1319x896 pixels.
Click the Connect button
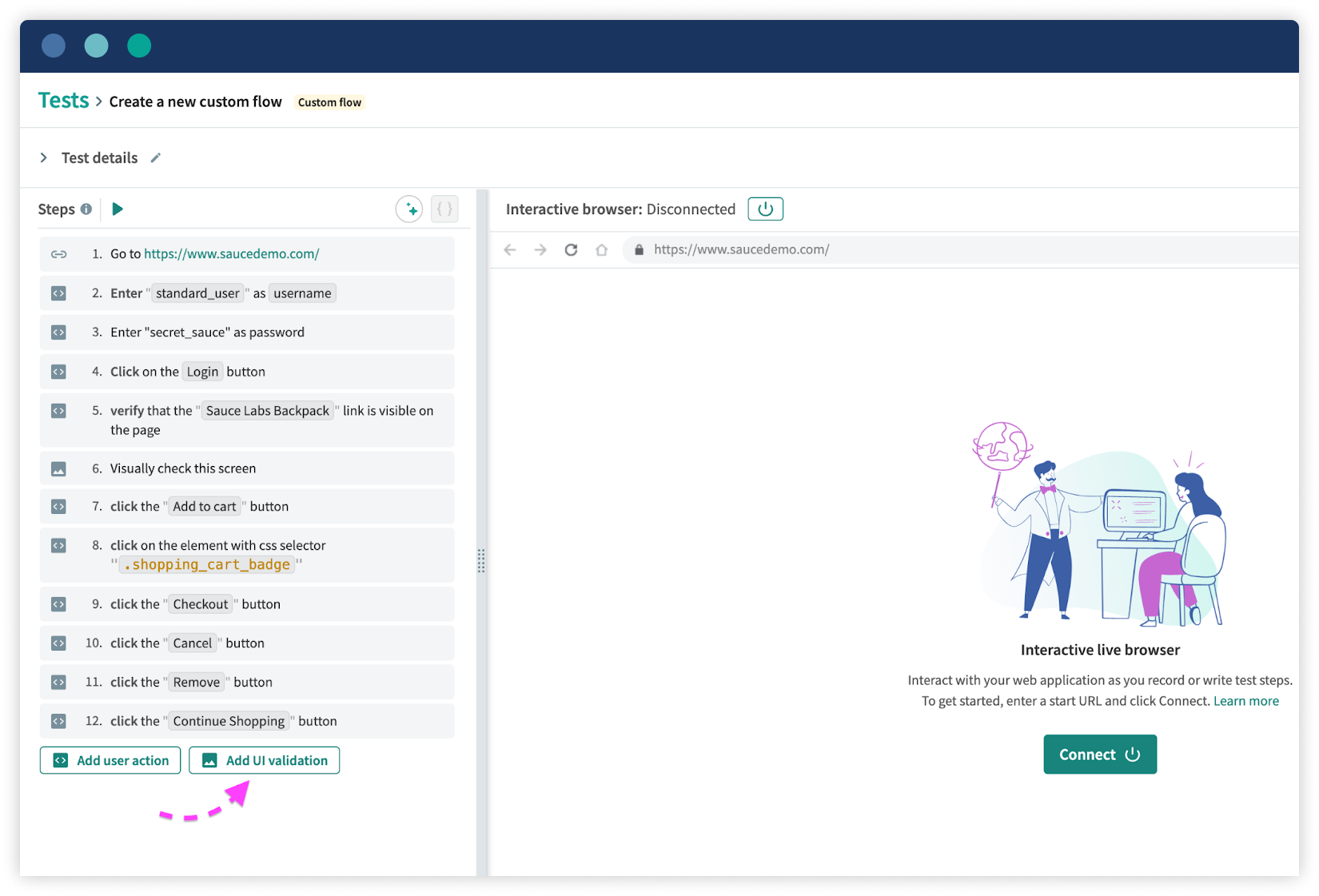(x=1099, y=754)
